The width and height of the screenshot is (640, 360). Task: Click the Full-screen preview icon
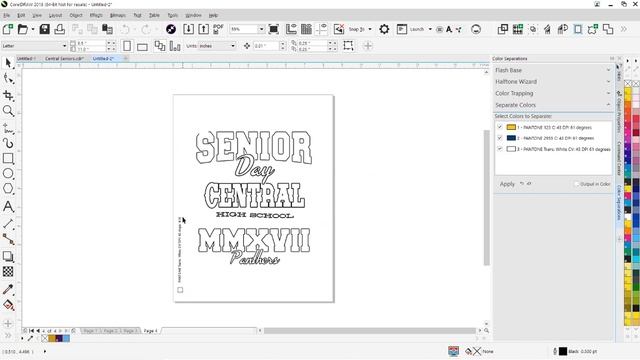(274, 29)
